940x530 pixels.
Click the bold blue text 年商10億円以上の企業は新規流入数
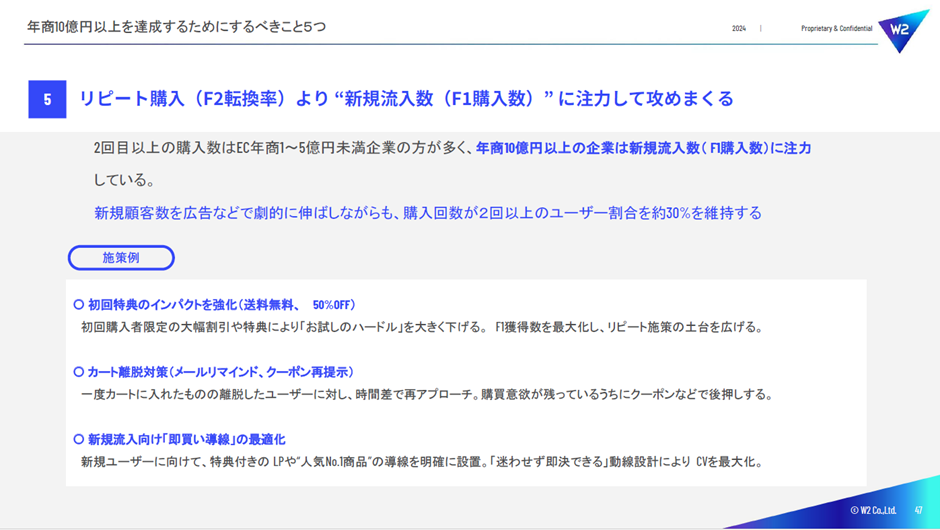(643, 147)
